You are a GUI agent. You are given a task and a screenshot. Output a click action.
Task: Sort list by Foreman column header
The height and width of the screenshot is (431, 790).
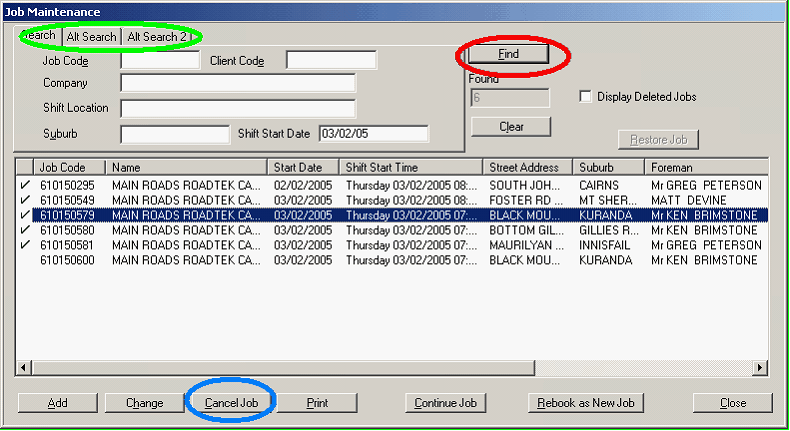[700, 167]
